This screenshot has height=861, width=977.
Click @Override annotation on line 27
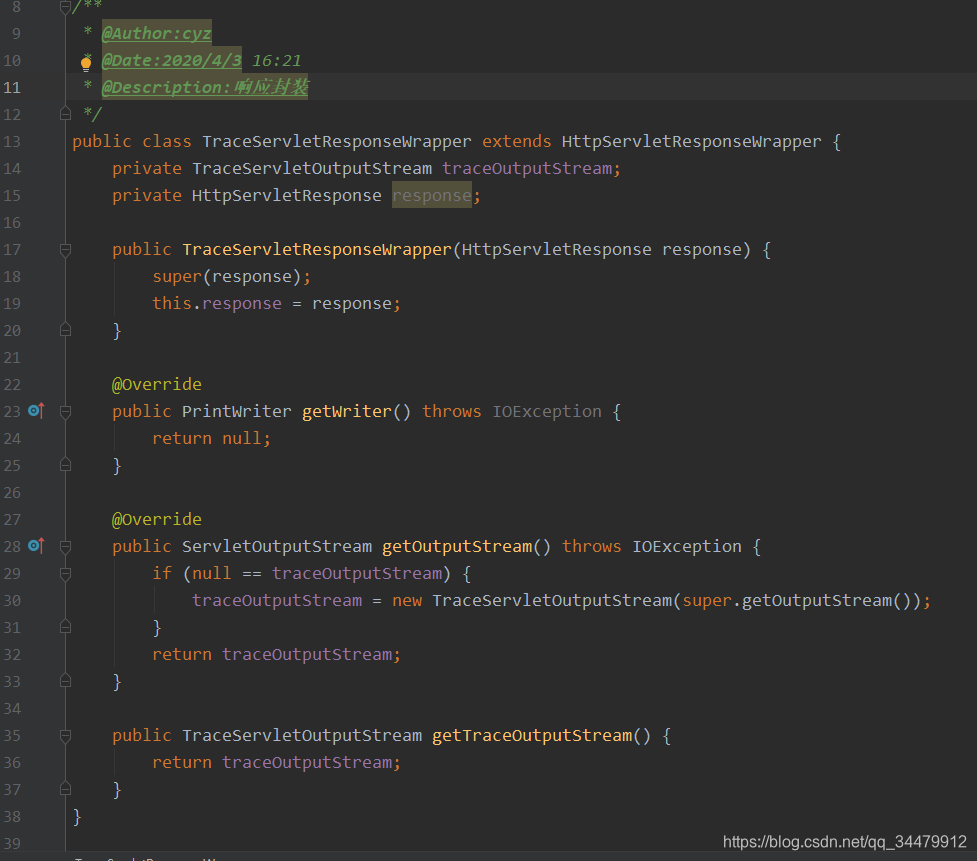pyautogui.click(x=156, y=520)
